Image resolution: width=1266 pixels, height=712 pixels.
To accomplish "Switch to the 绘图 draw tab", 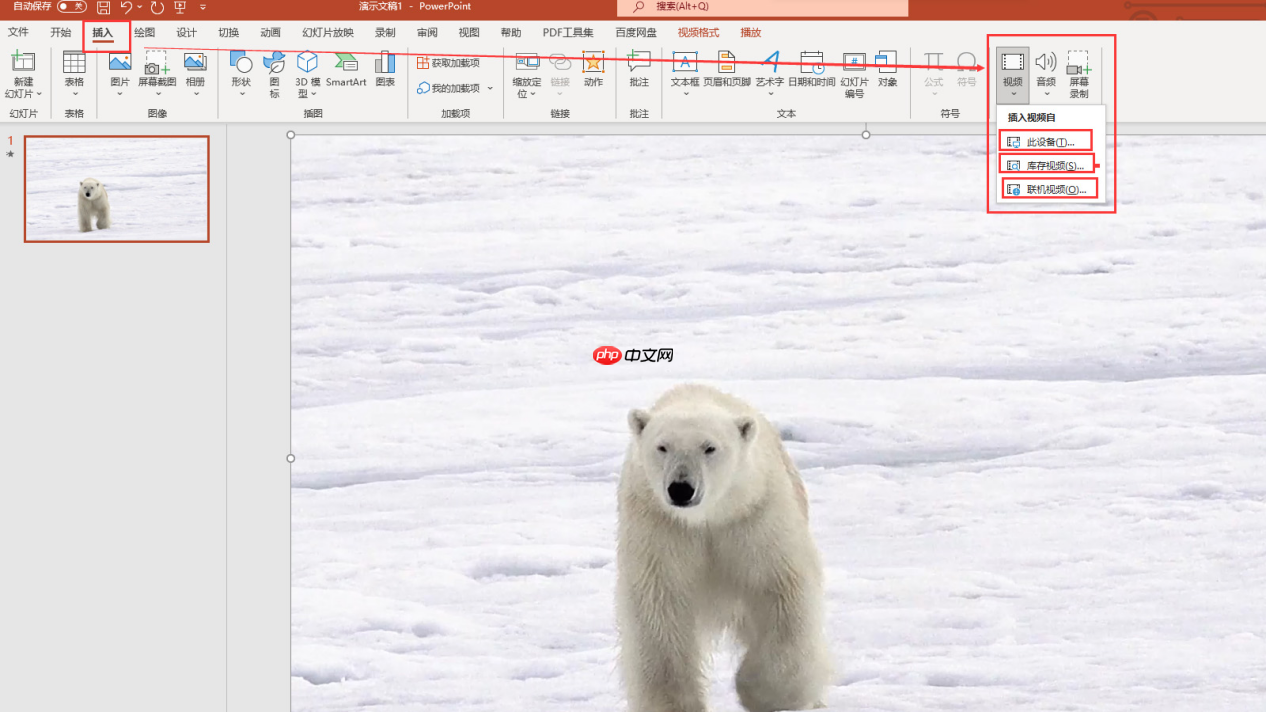I will pyautogui.click(x=145, y=33).
